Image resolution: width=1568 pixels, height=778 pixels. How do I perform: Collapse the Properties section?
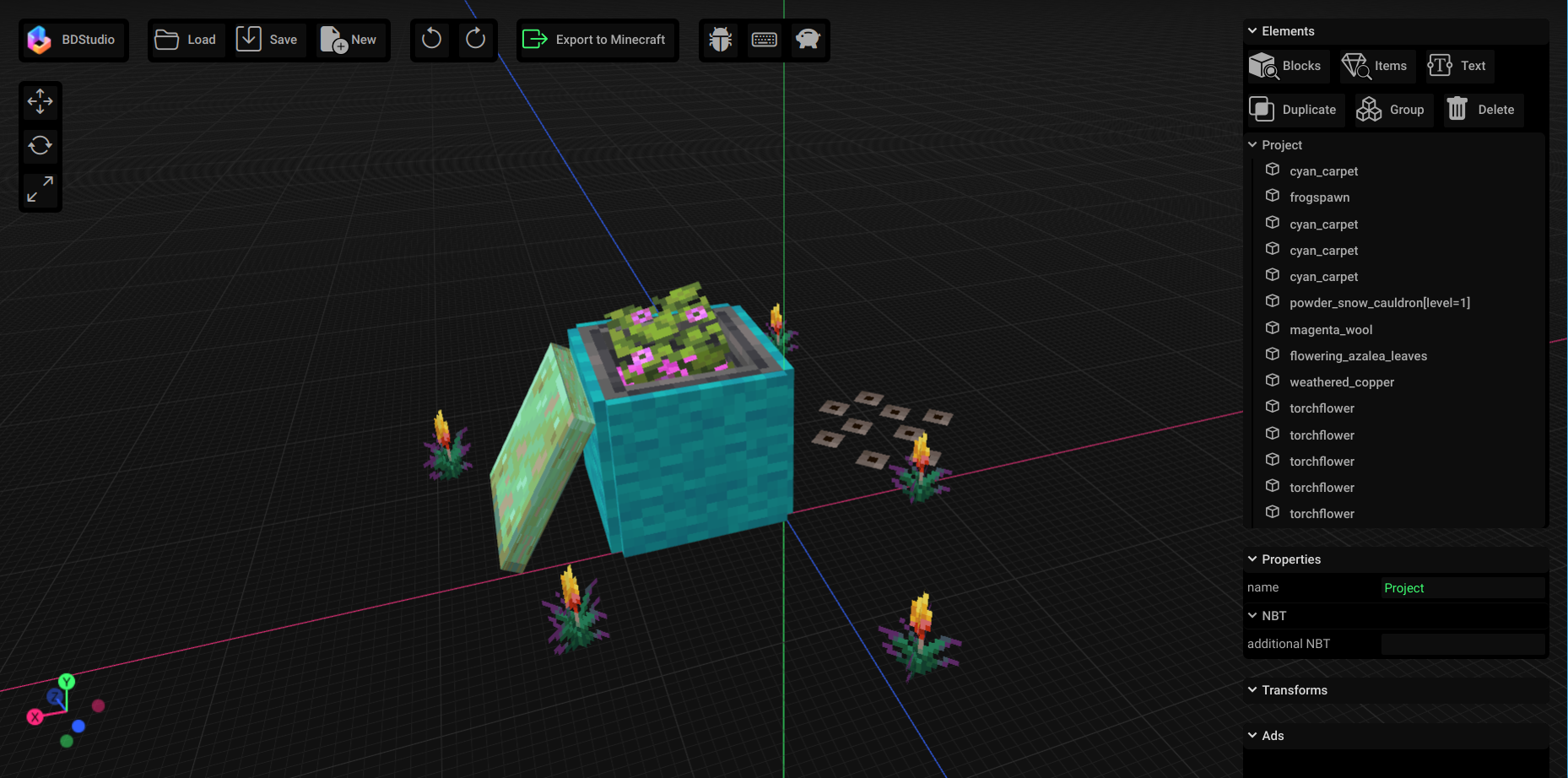coord(1252,559)
